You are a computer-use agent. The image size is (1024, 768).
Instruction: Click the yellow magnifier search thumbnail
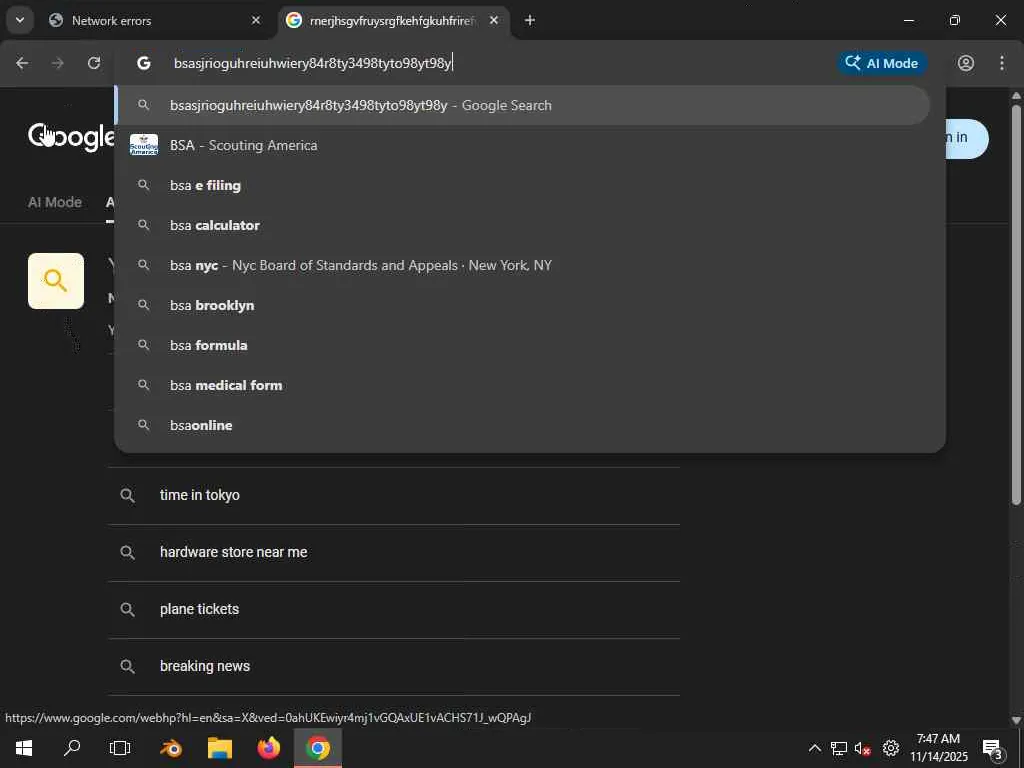click(56, 281)
